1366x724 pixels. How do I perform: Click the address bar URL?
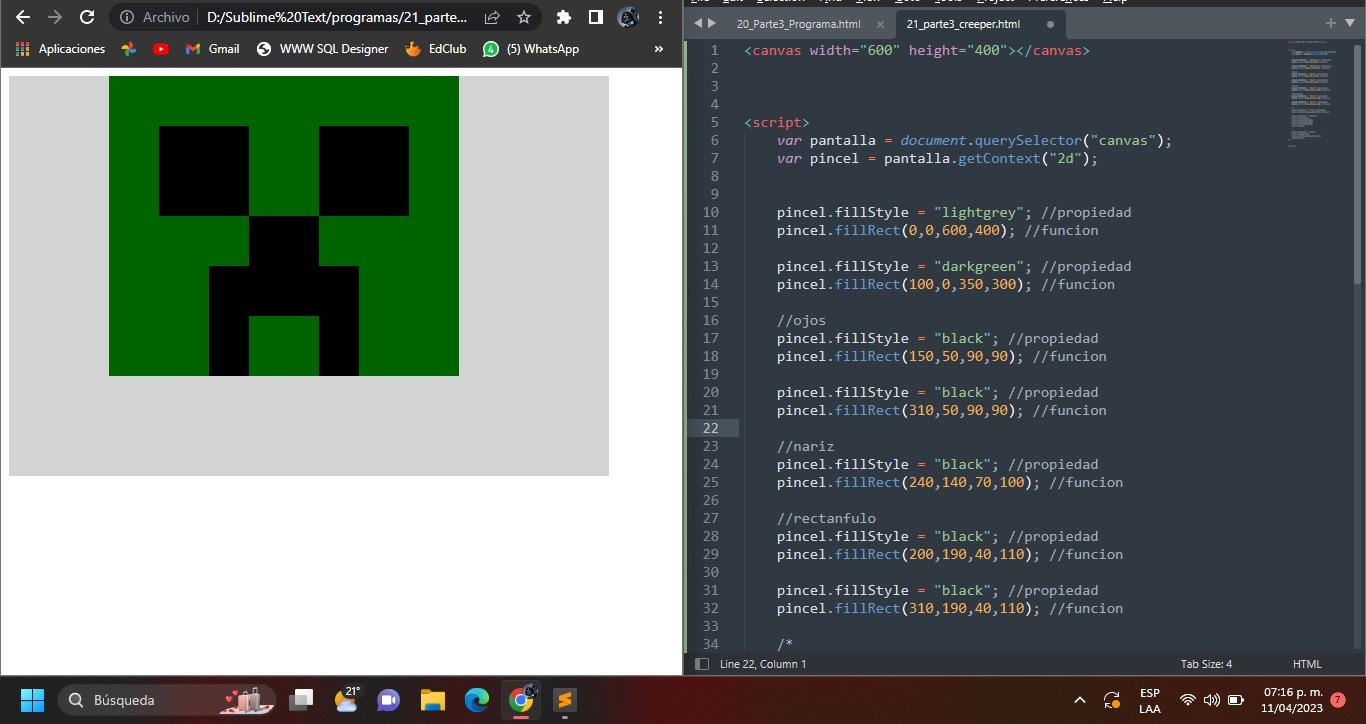point(337,17)
